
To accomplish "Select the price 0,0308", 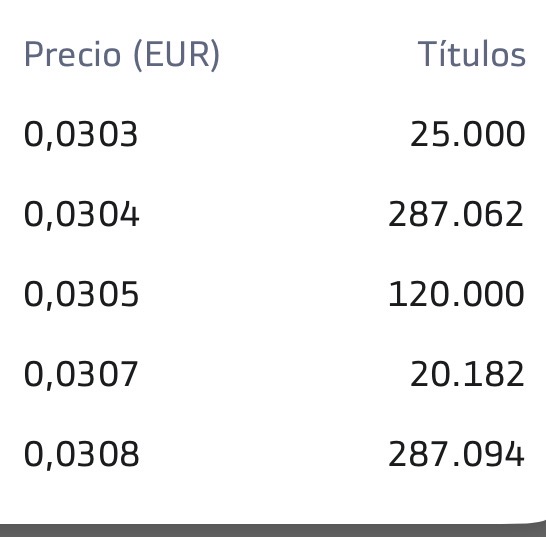I will click(81, 455).
